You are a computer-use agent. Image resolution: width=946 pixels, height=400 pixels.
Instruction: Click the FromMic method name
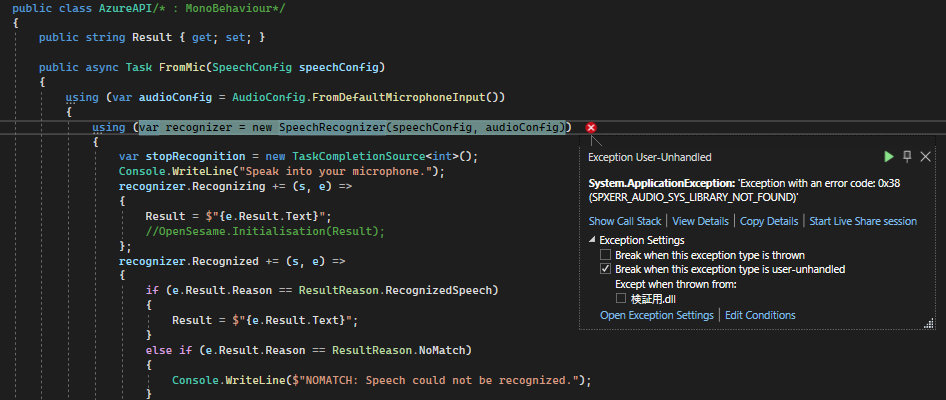[x=182, y=67]
